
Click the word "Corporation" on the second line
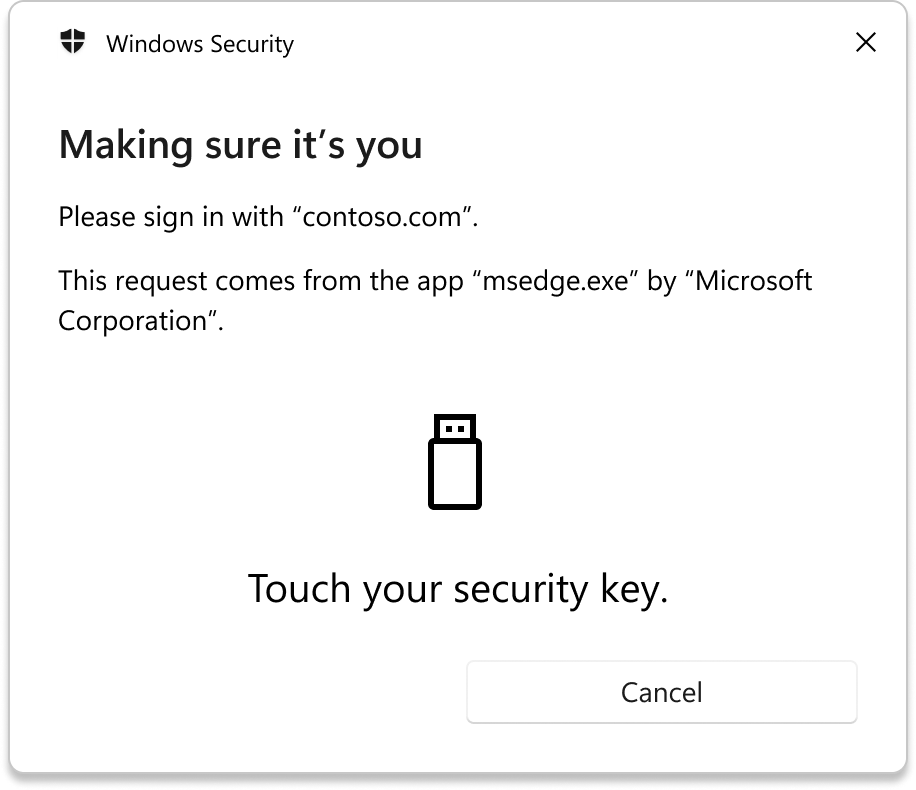pyautogui.click(x=132, y=321)
